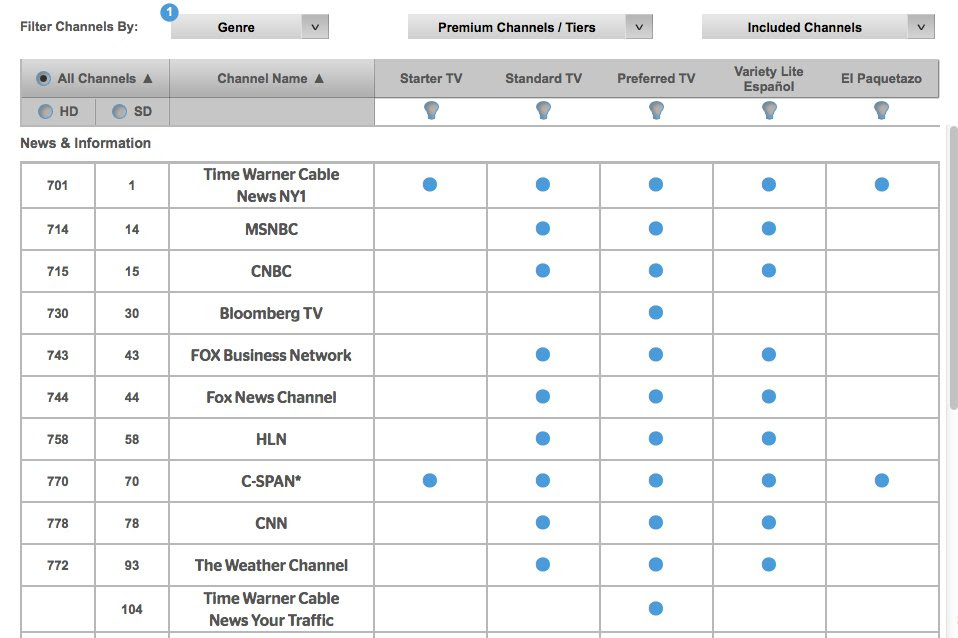Click Standard TV dot for Fox News Channel
Screen dimensions: 958x638
click(x=543, y=397)
